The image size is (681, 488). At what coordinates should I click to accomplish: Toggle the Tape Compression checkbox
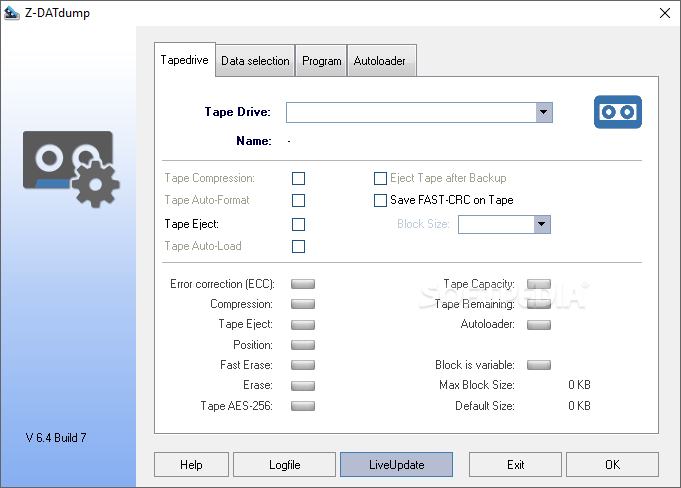click(x=298, y=178)
